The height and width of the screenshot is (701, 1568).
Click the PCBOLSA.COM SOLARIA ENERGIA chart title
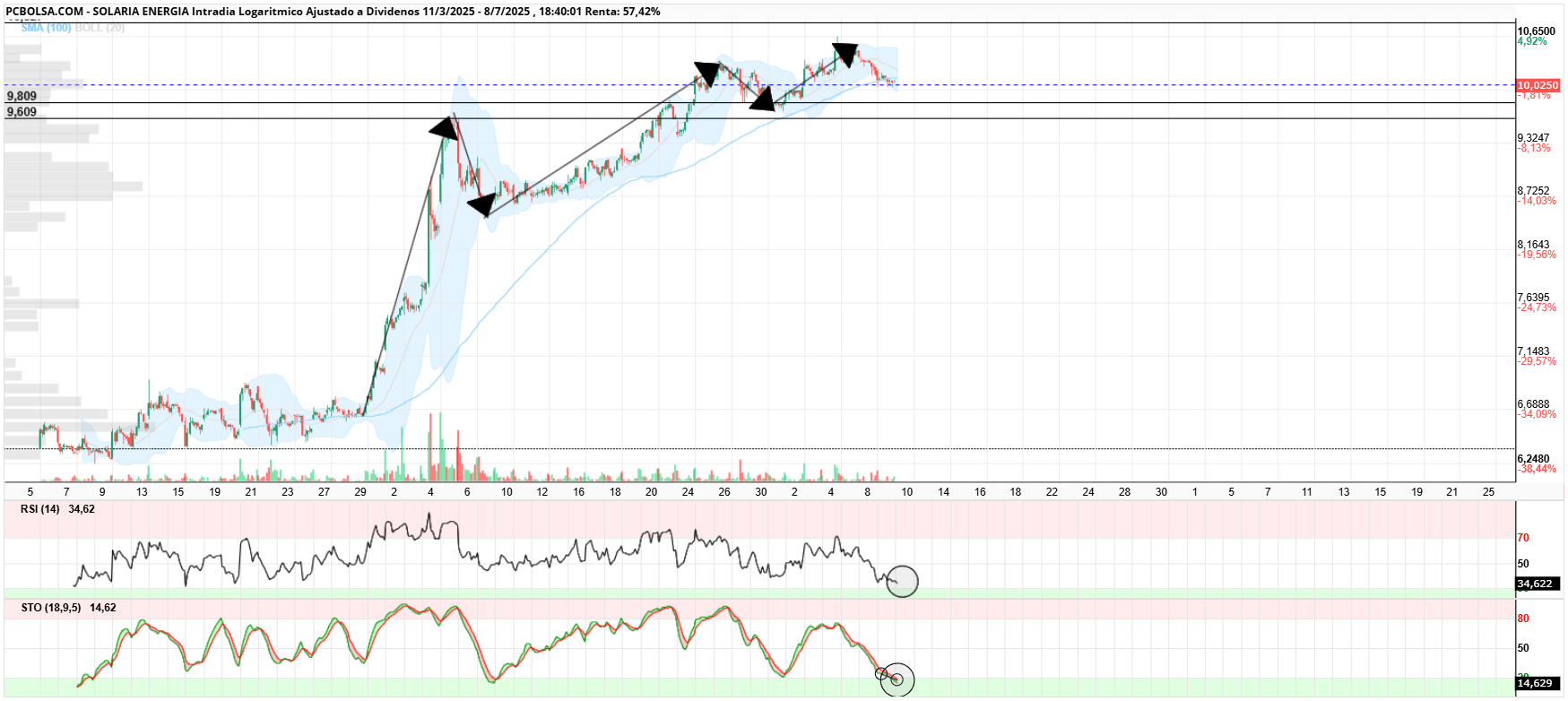tap(334, 12)
